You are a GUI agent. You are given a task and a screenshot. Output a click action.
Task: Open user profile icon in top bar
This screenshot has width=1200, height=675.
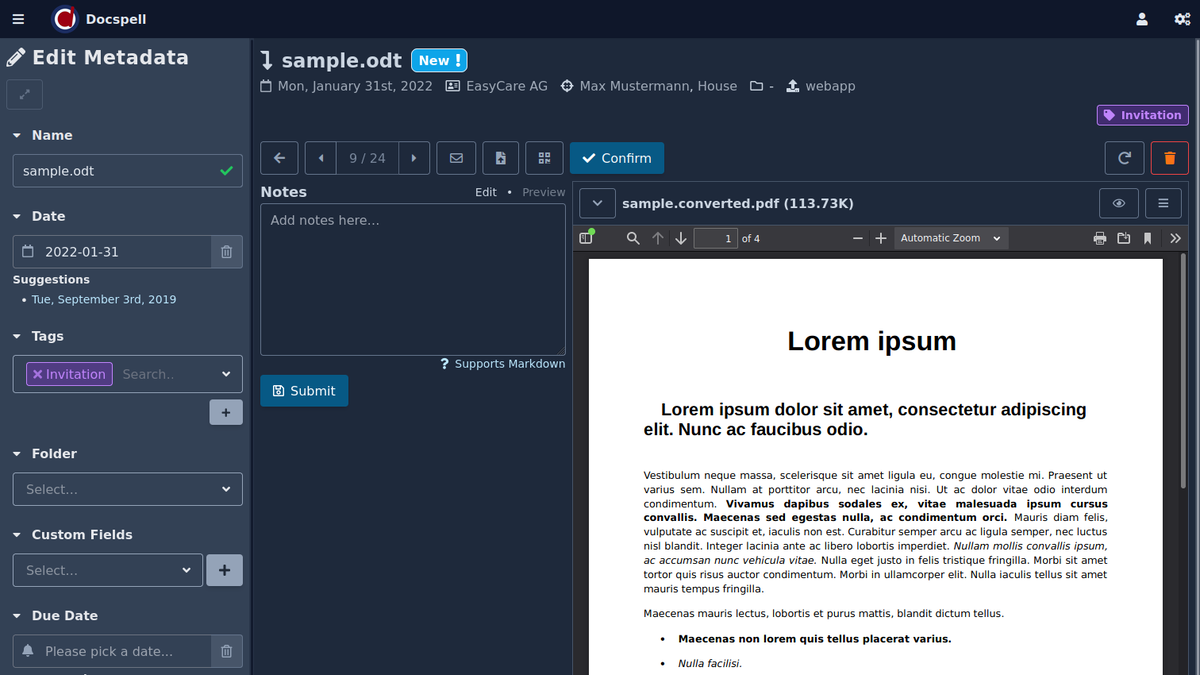1142,19
